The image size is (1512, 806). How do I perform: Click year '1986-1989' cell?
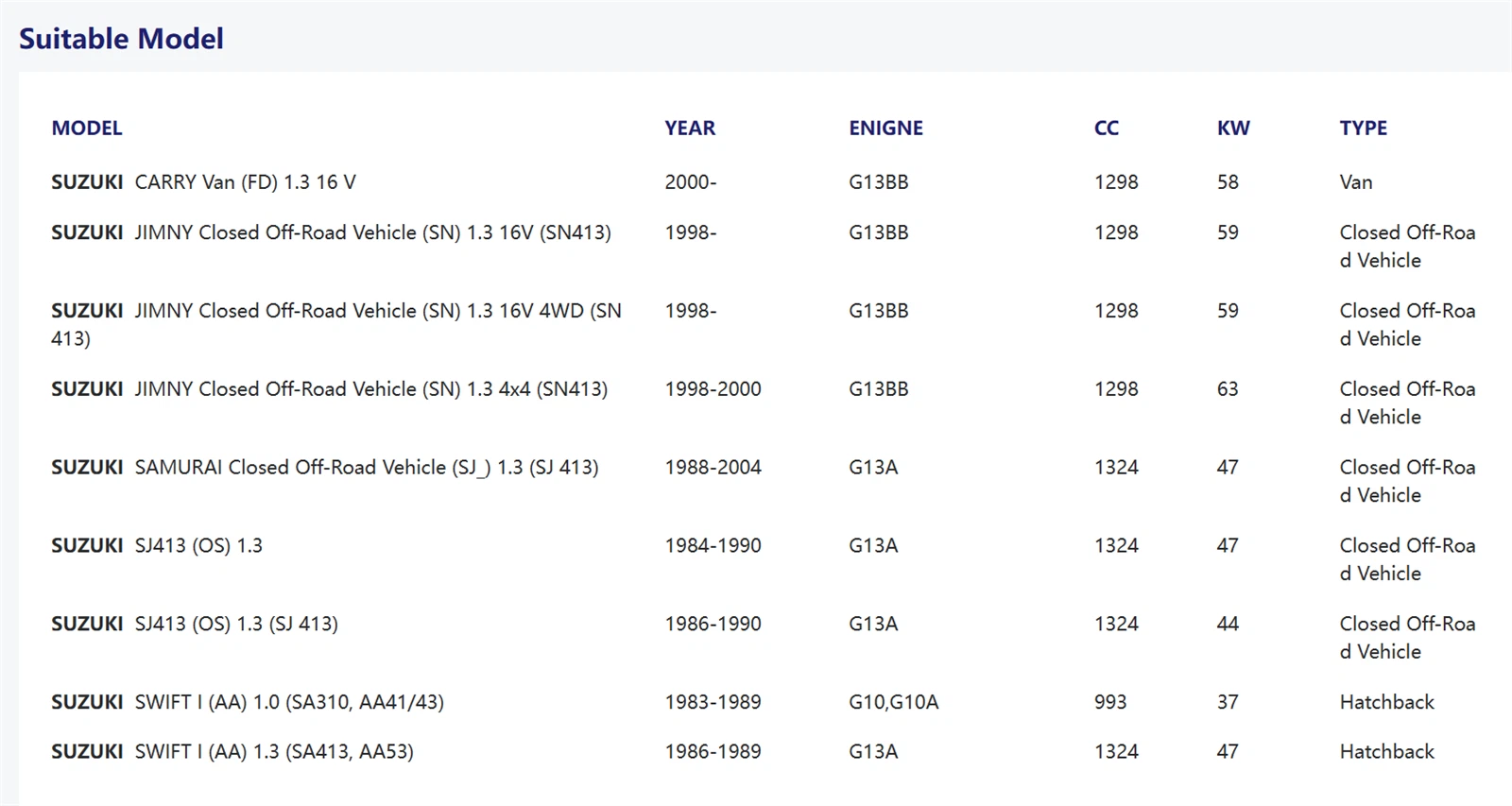tap(713, 752)
